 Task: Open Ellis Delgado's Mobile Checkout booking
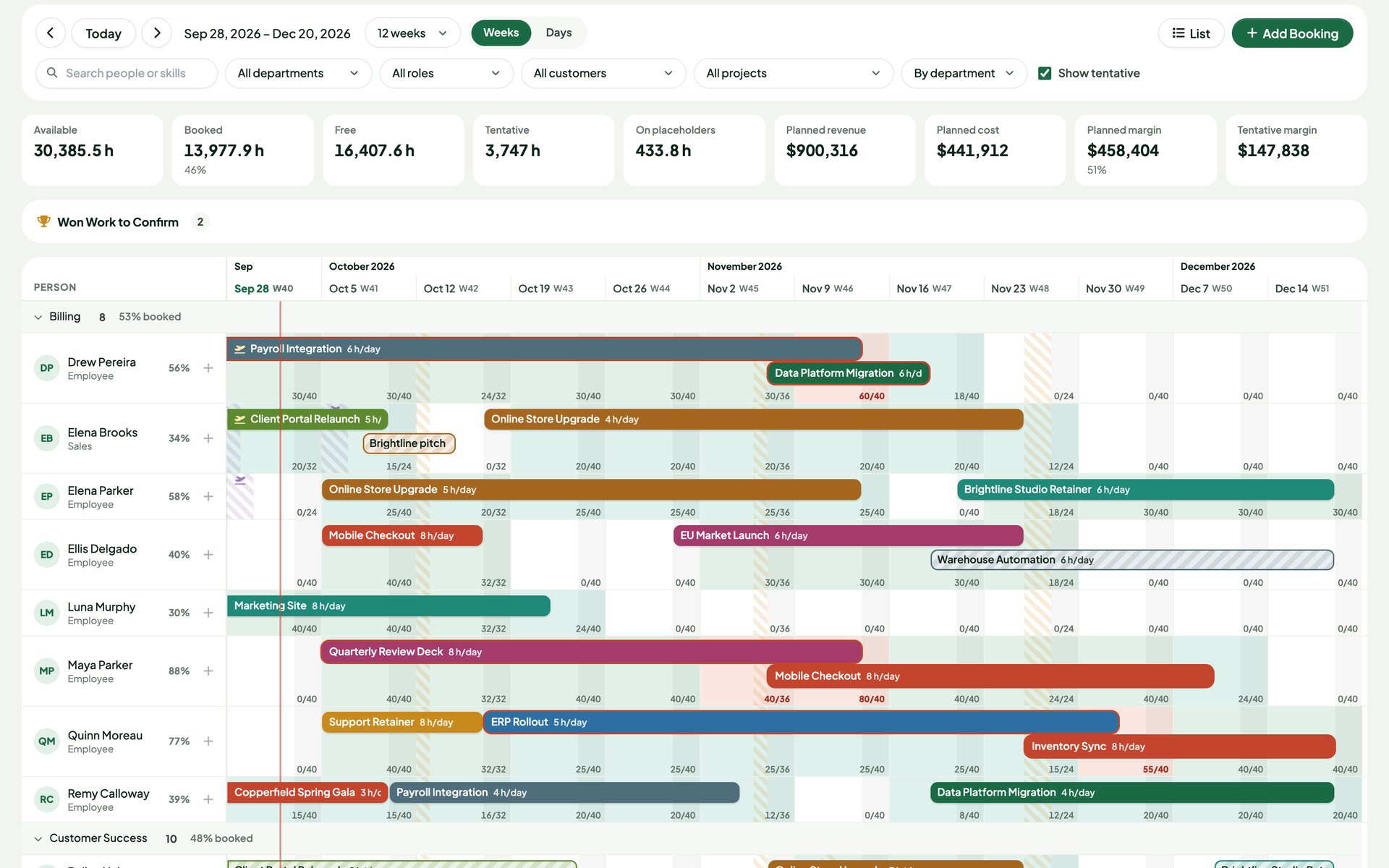[x=402, y=535]
